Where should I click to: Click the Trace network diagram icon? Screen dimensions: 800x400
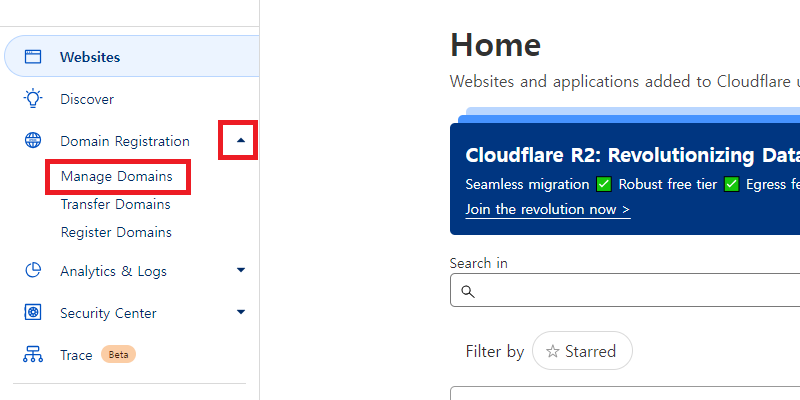tap(33, 354)
